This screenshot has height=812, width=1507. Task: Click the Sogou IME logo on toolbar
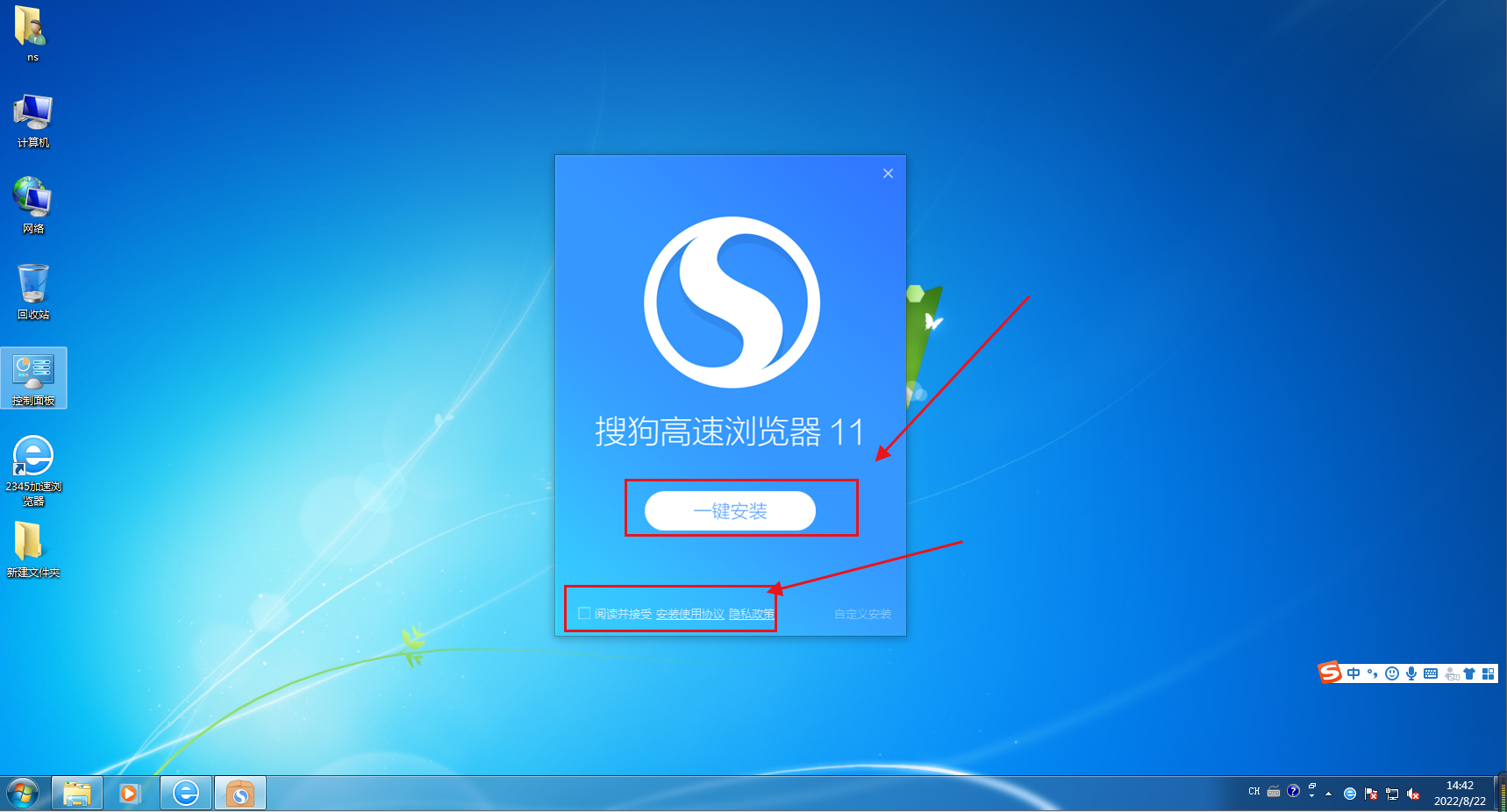click(x=1330, y=673)
